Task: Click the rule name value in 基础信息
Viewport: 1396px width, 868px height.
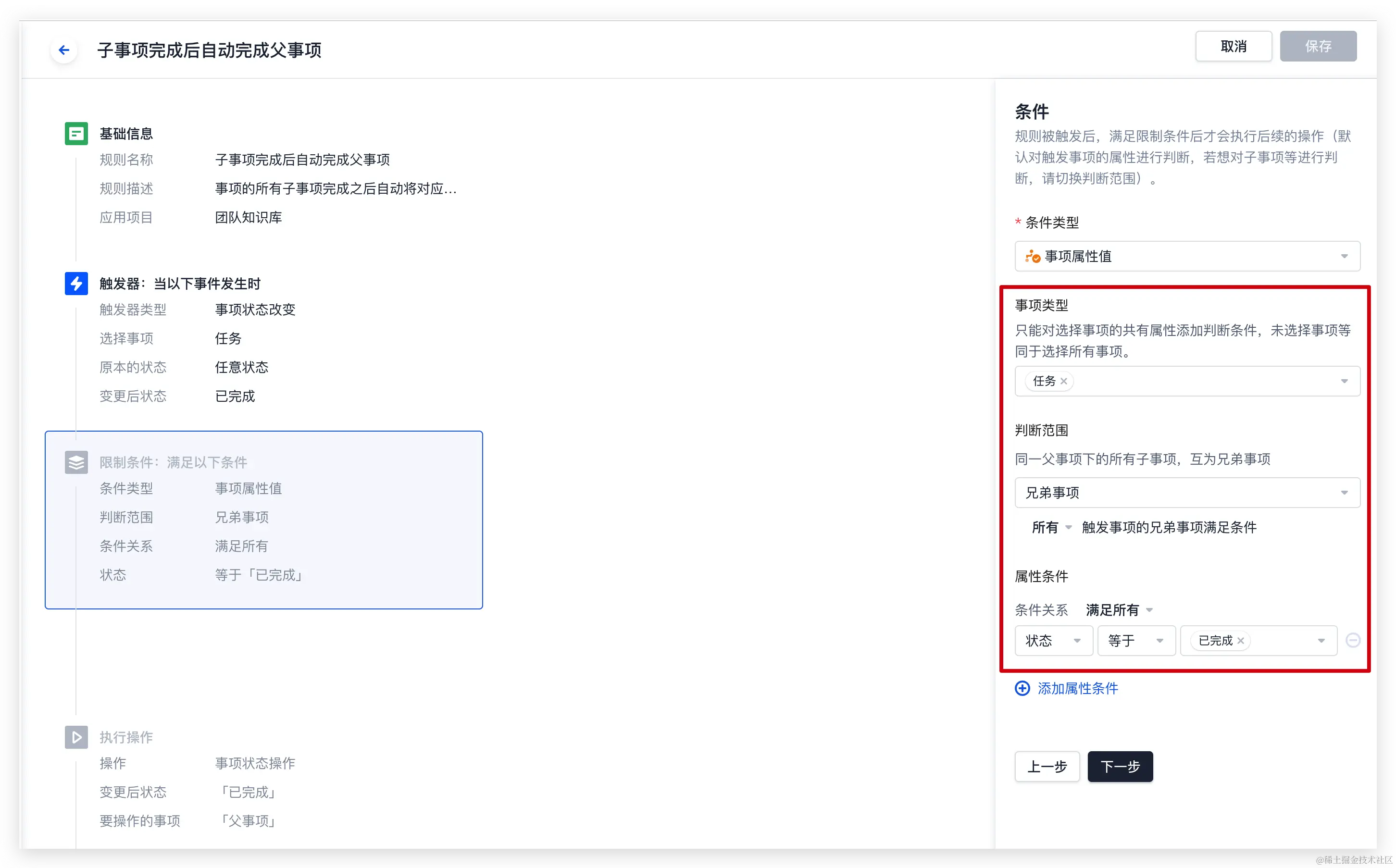Action: (302, 160)
